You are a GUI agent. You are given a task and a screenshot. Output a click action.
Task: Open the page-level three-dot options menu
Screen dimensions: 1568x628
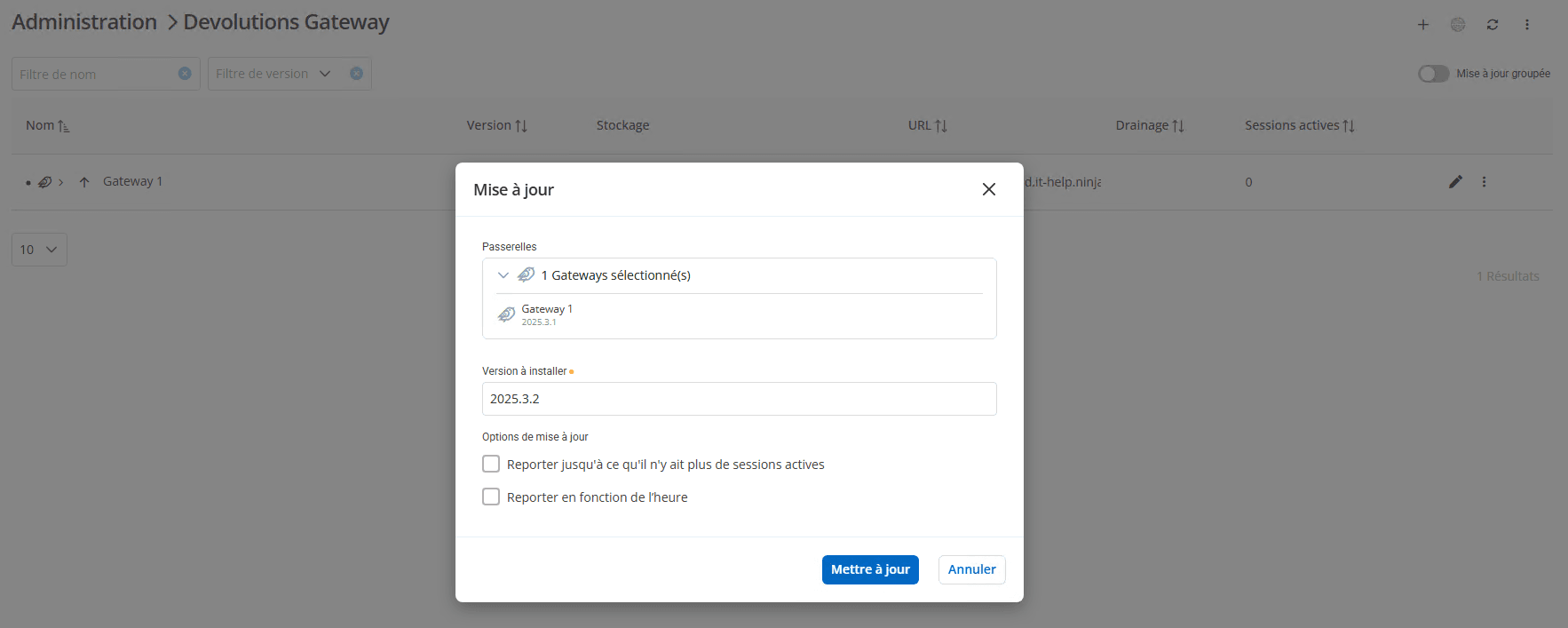pos(1526,25)
